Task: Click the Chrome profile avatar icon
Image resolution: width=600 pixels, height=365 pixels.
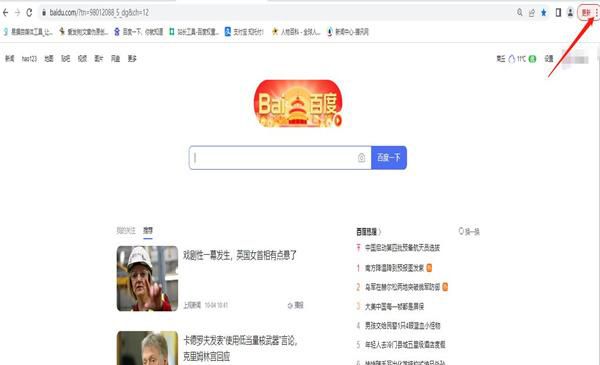Action: (570, 13)
